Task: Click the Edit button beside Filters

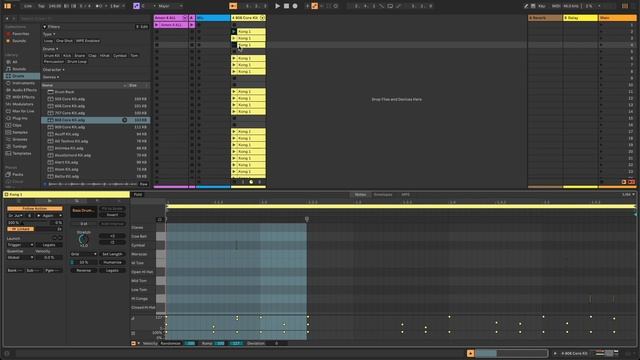Action: coord(142,27)
